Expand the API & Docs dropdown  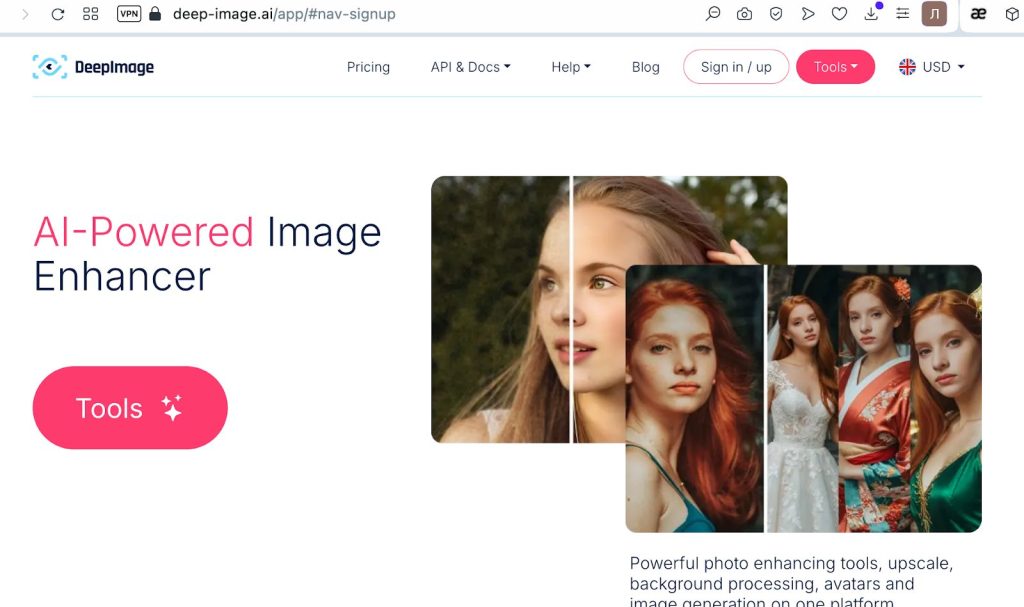[x=470, y=67]
